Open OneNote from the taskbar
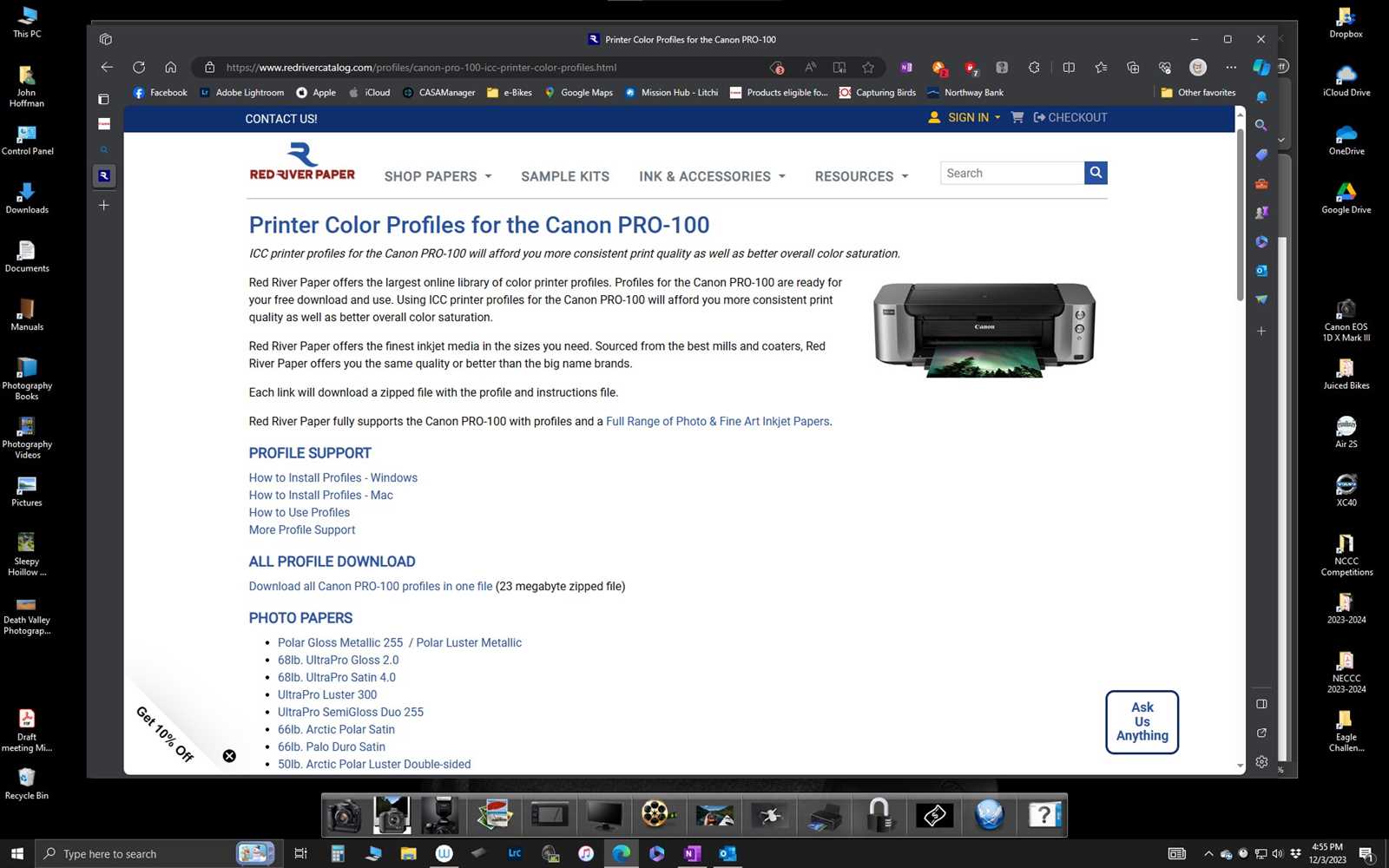1389x868 pixels. 692,853
